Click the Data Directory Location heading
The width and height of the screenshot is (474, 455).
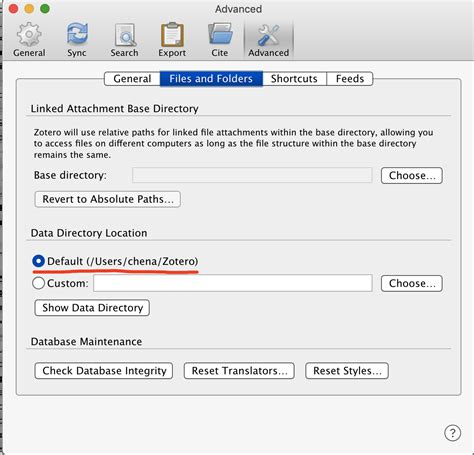point(89,233)
